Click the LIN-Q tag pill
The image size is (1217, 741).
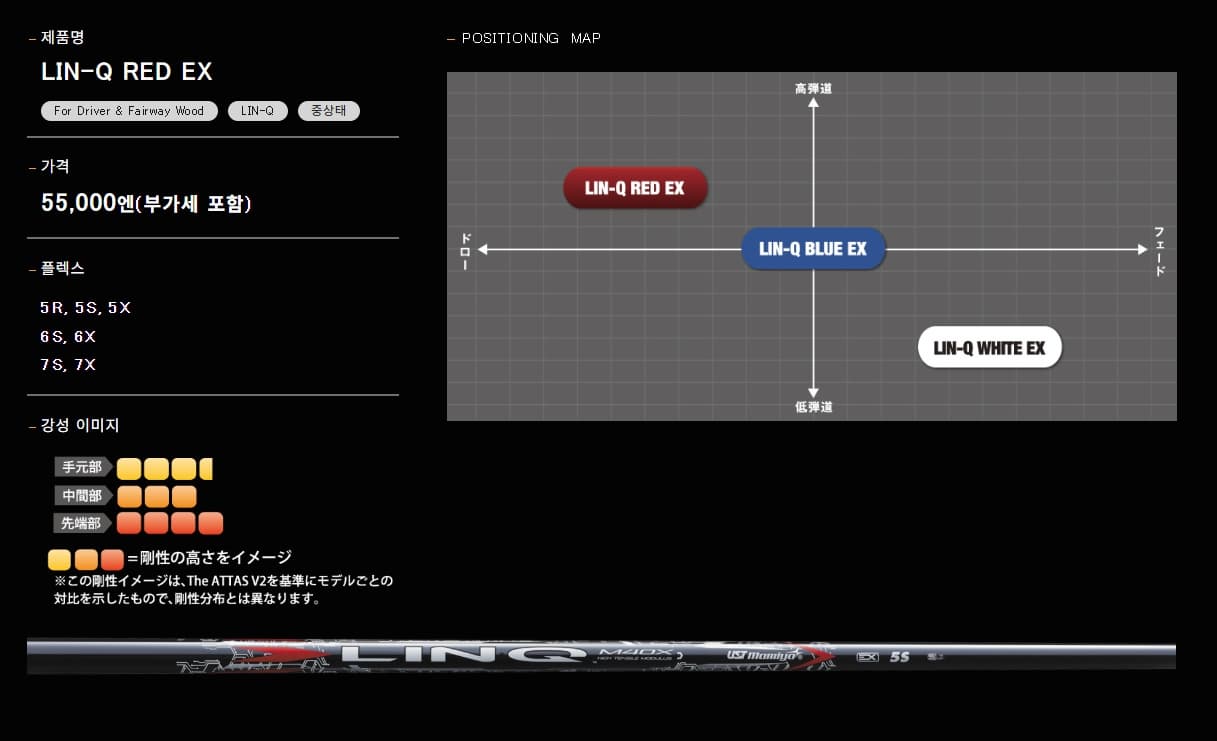[257, 111]
